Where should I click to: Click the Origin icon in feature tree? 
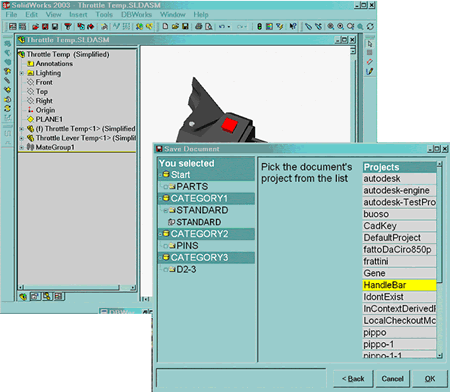tap(30, 110)
